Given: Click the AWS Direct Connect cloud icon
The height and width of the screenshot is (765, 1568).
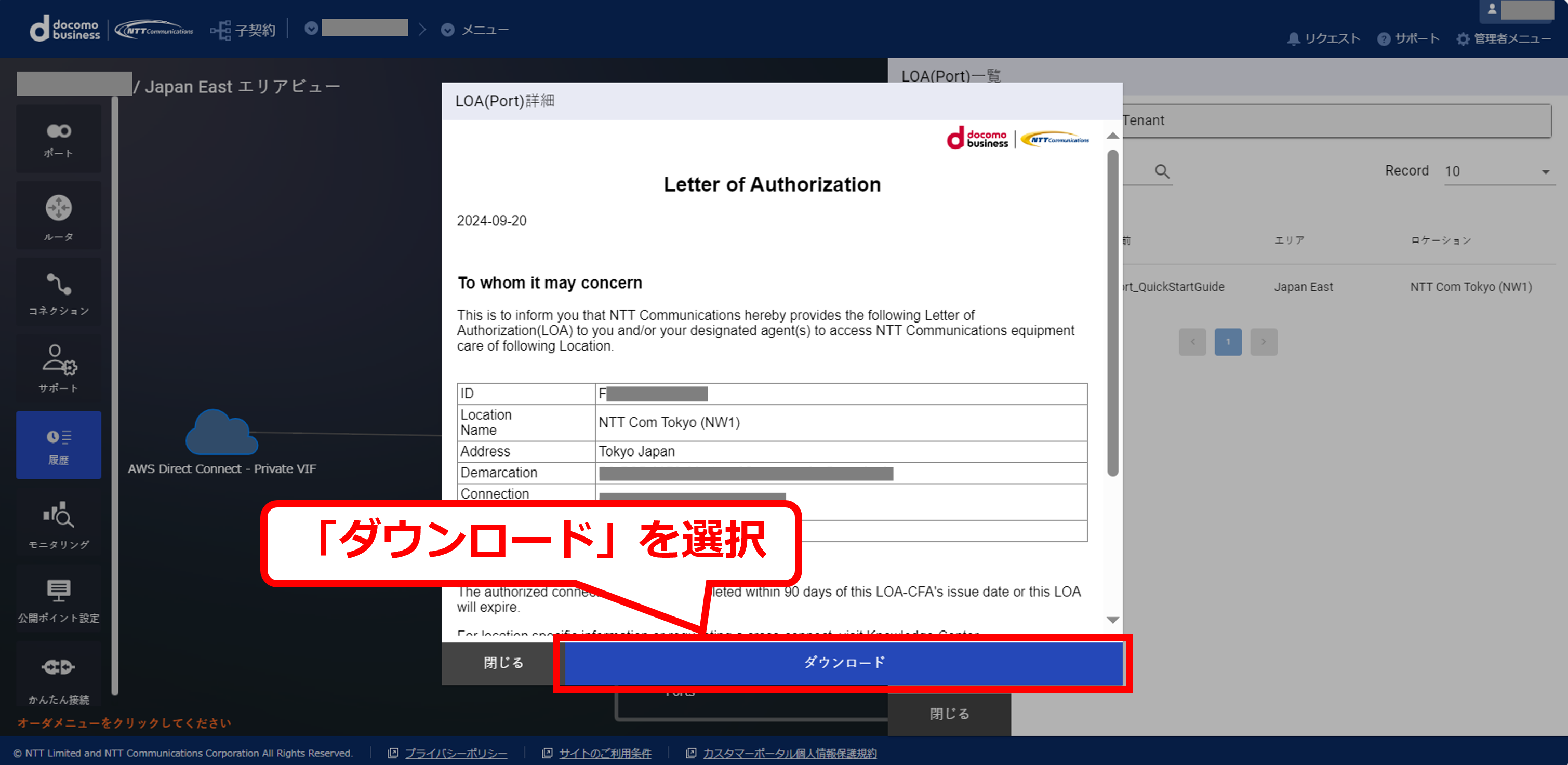Looking at the screenshot, I should coord(221,432).
